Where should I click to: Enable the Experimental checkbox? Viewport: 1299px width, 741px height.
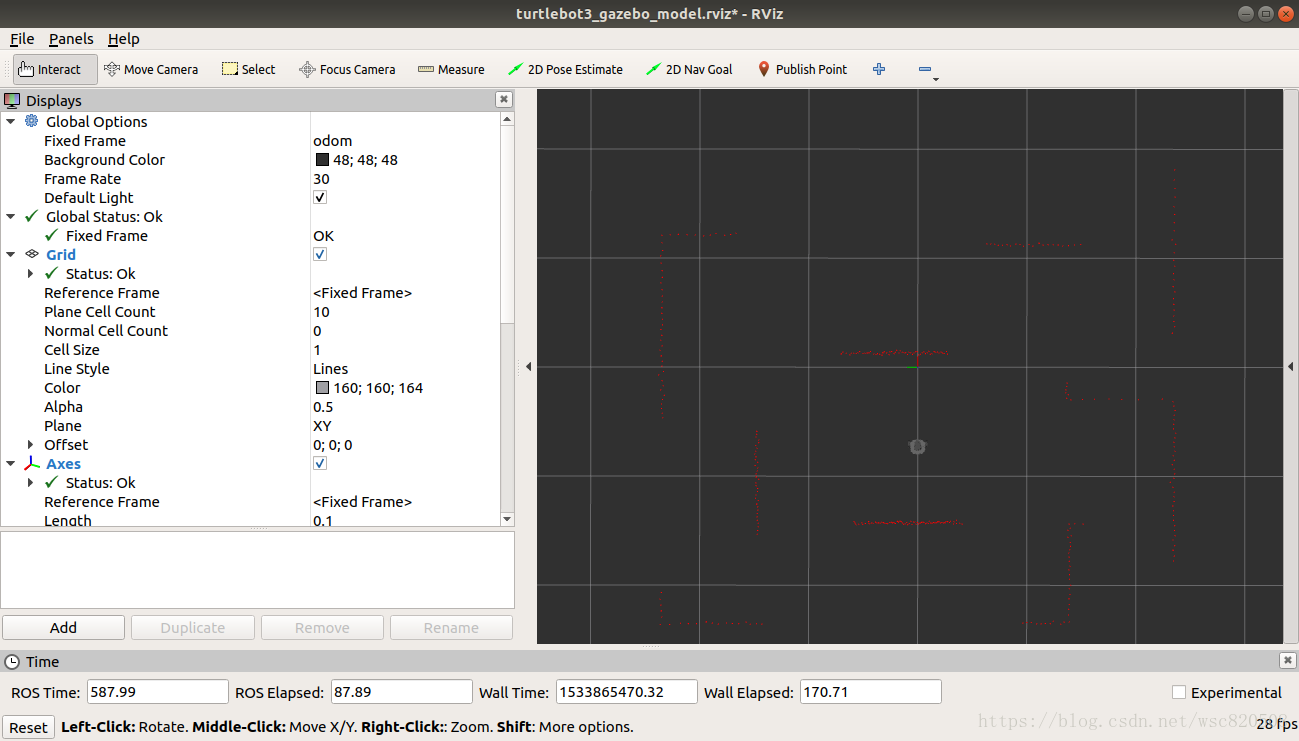(1179, 692)
